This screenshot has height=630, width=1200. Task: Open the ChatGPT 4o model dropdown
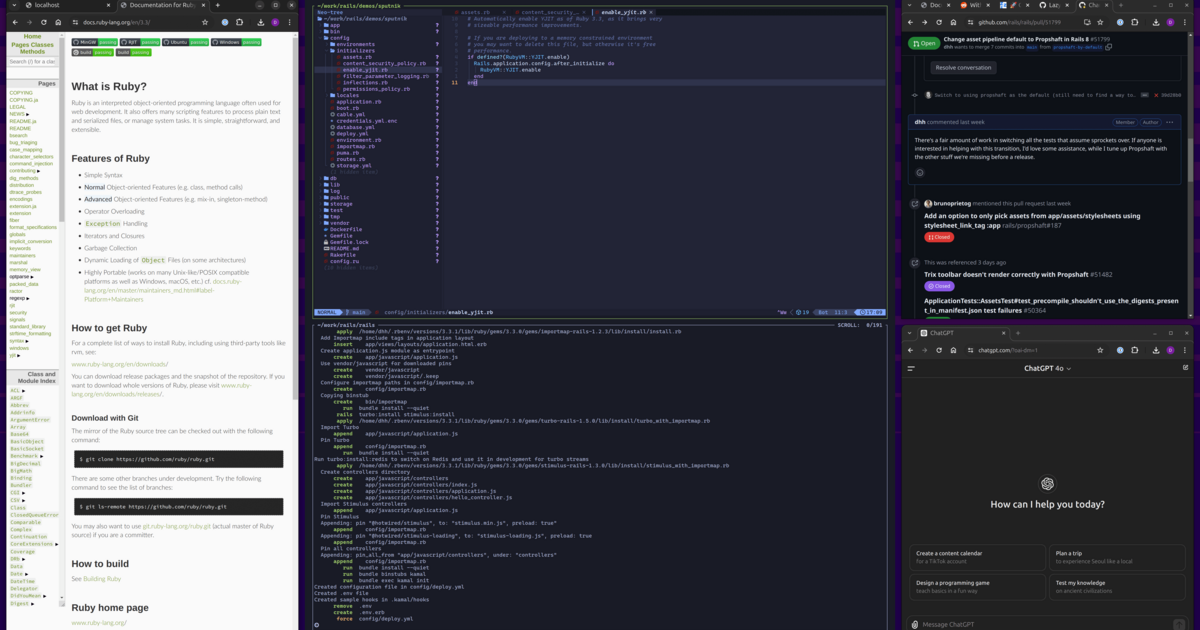(1047, 368)
